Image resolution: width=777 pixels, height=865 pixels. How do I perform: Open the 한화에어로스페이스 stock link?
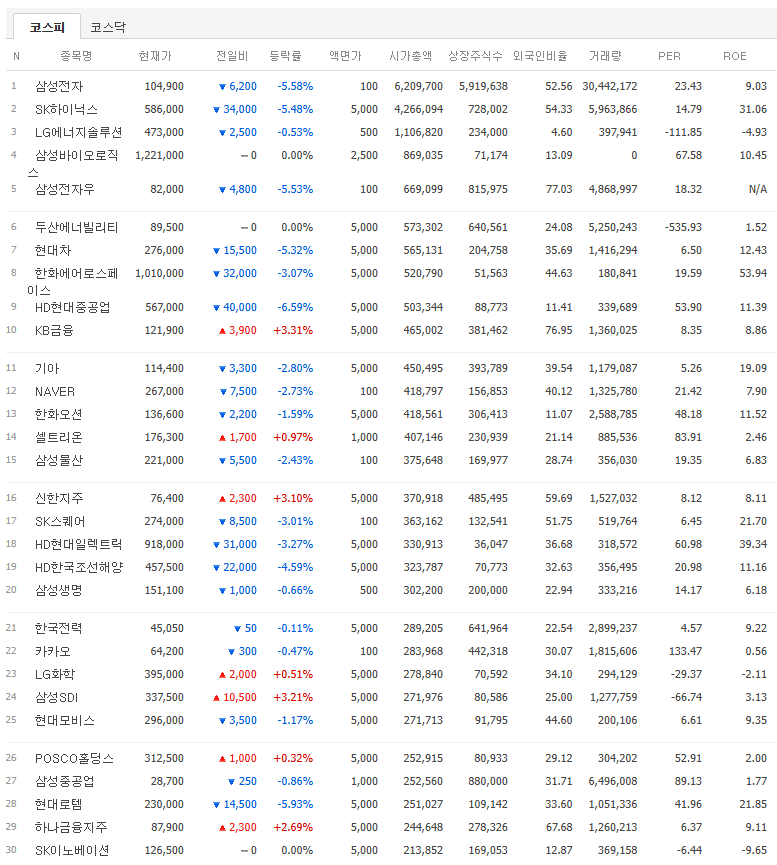[x=73, y=281]
